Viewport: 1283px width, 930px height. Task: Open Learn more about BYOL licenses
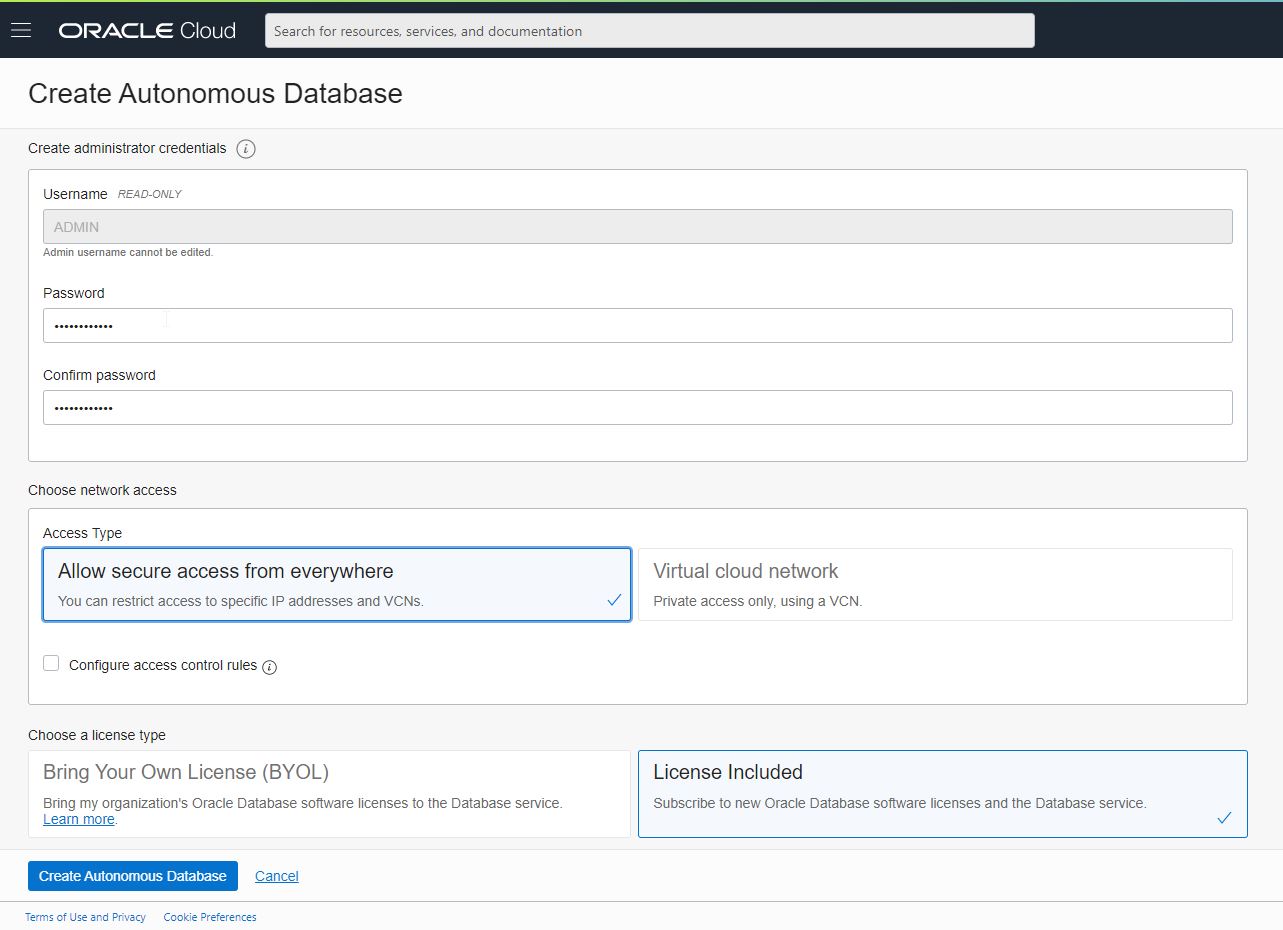(x=77, y=819)
